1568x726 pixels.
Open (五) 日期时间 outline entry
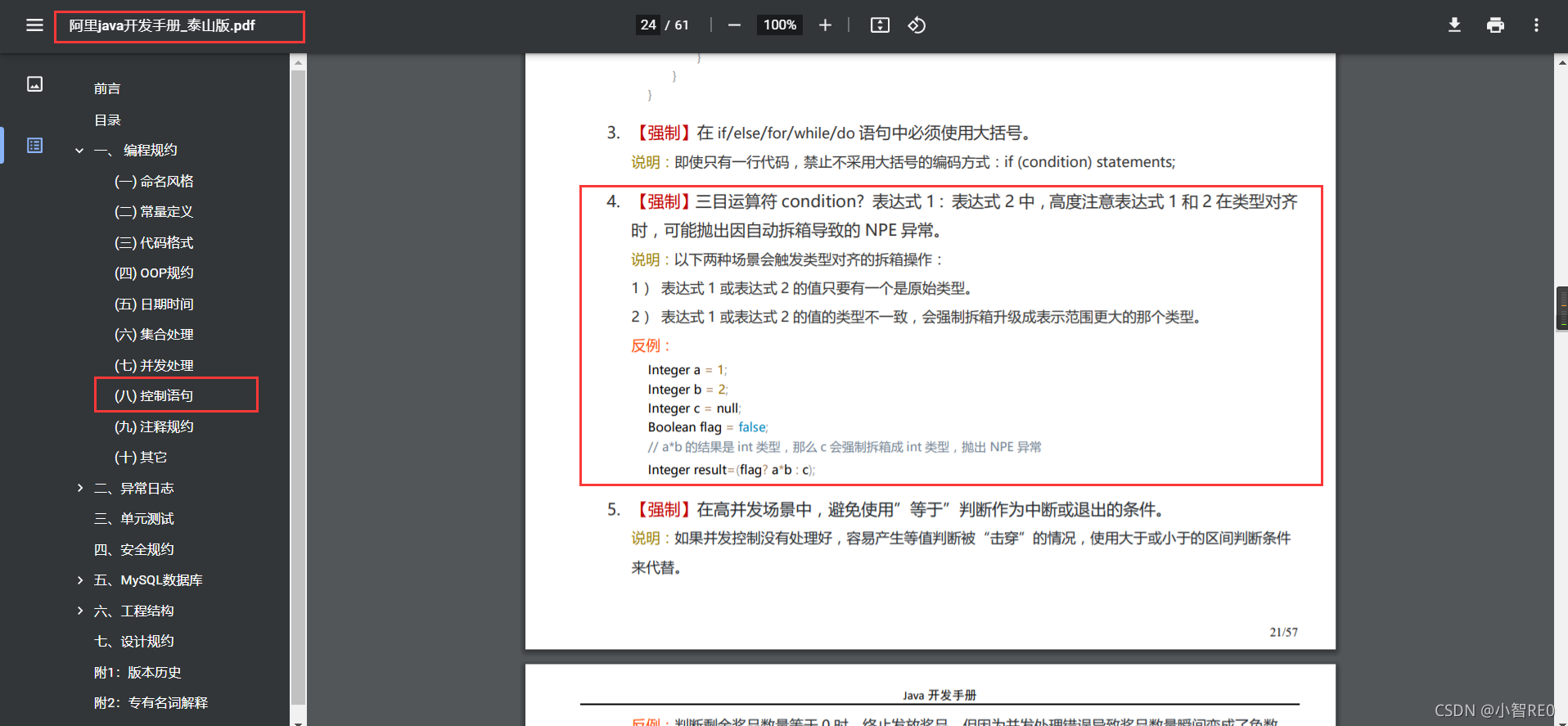(154, 304)
